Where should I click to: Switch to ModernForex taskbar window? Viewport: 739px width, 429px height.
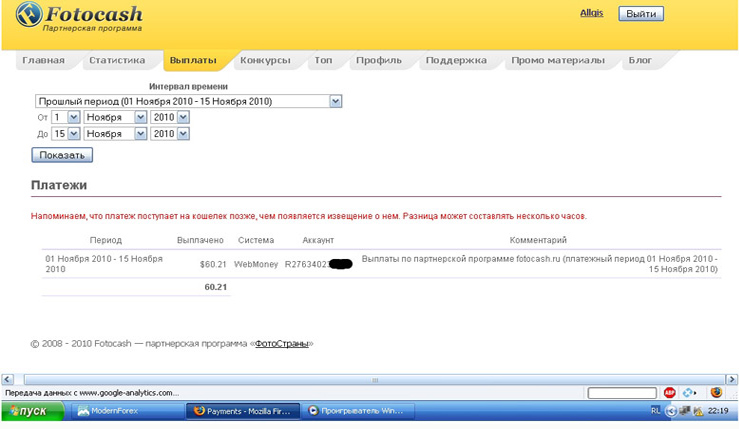click(127, 411)
